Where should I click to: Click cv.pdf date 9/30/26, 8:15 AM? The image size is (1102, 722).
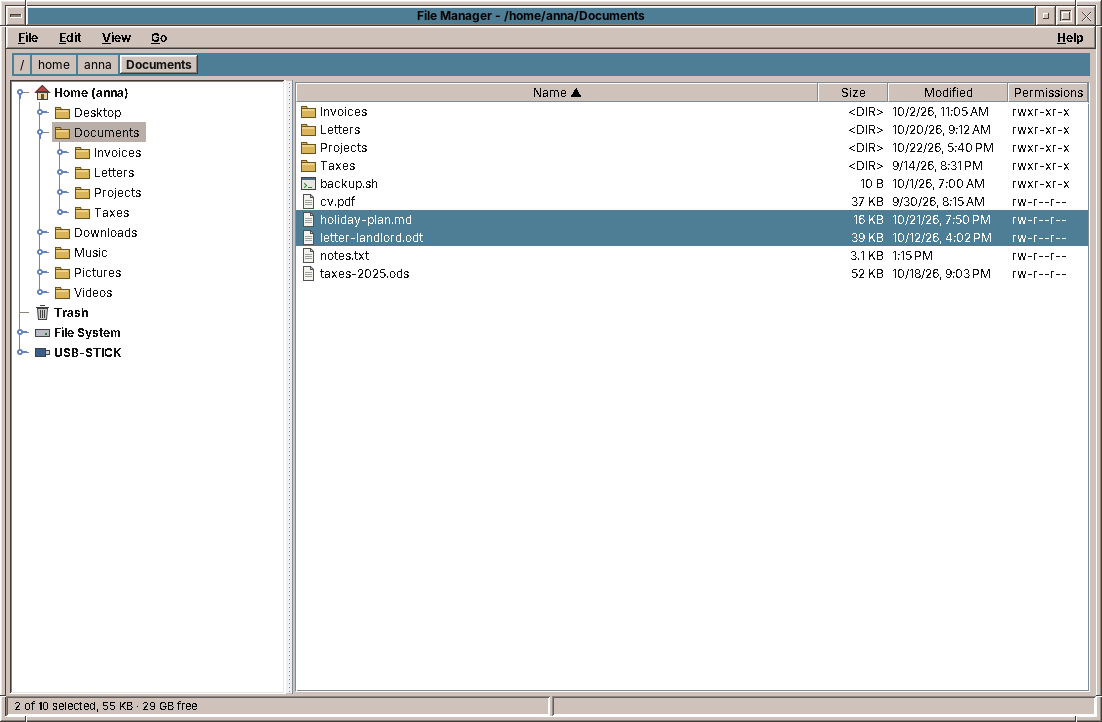[938, 202]
